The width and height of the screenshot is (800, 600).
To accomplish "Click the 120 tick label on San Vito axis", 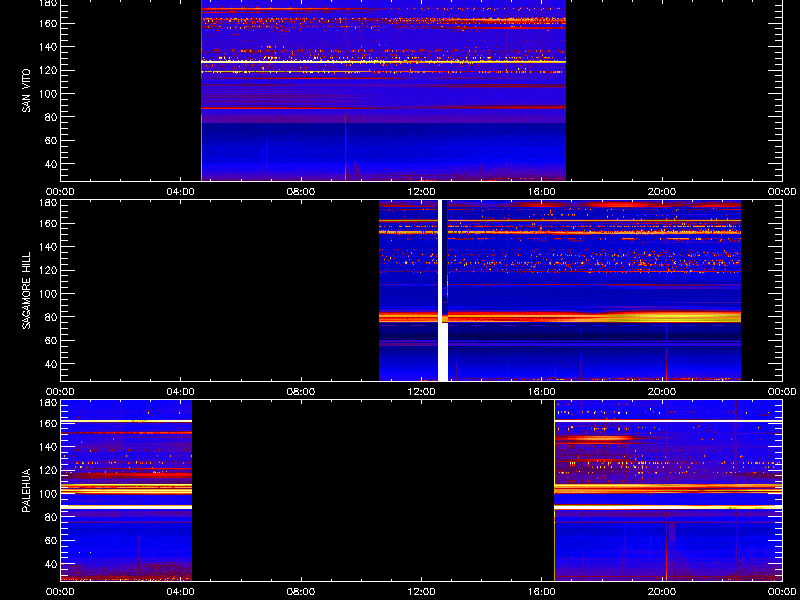I will (x=47, y=70).
